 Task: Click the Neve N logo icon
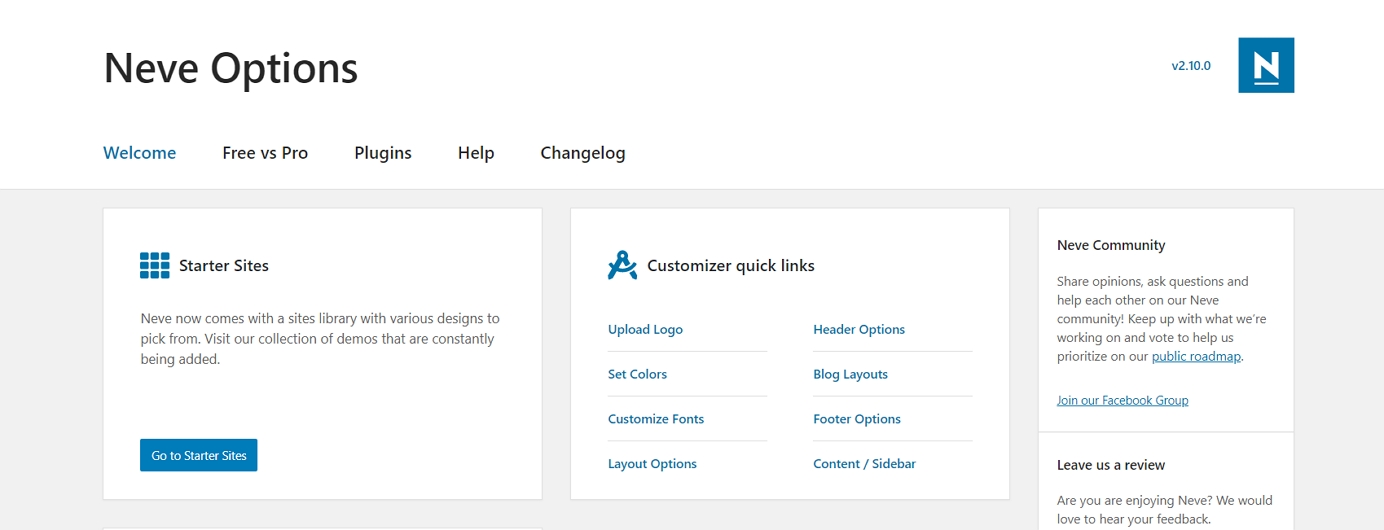(1266, 65)
